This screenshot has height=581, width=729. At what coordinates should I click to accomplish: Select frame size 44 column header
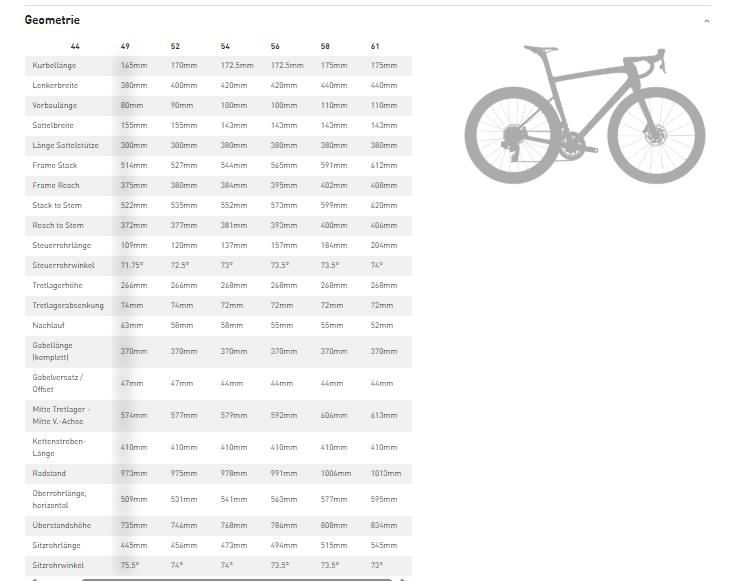coord(75,47)
